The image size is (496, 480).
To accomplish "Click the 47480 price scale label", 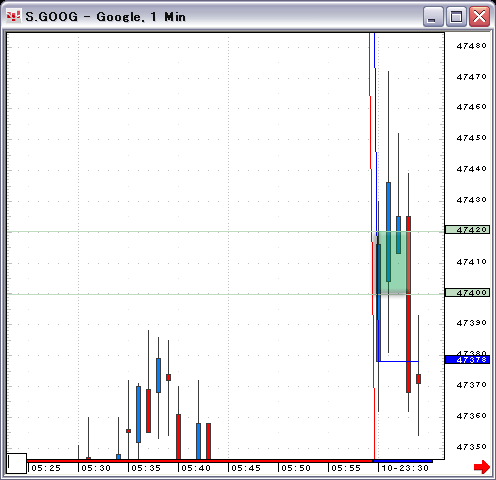I will (x=471, y=46).
